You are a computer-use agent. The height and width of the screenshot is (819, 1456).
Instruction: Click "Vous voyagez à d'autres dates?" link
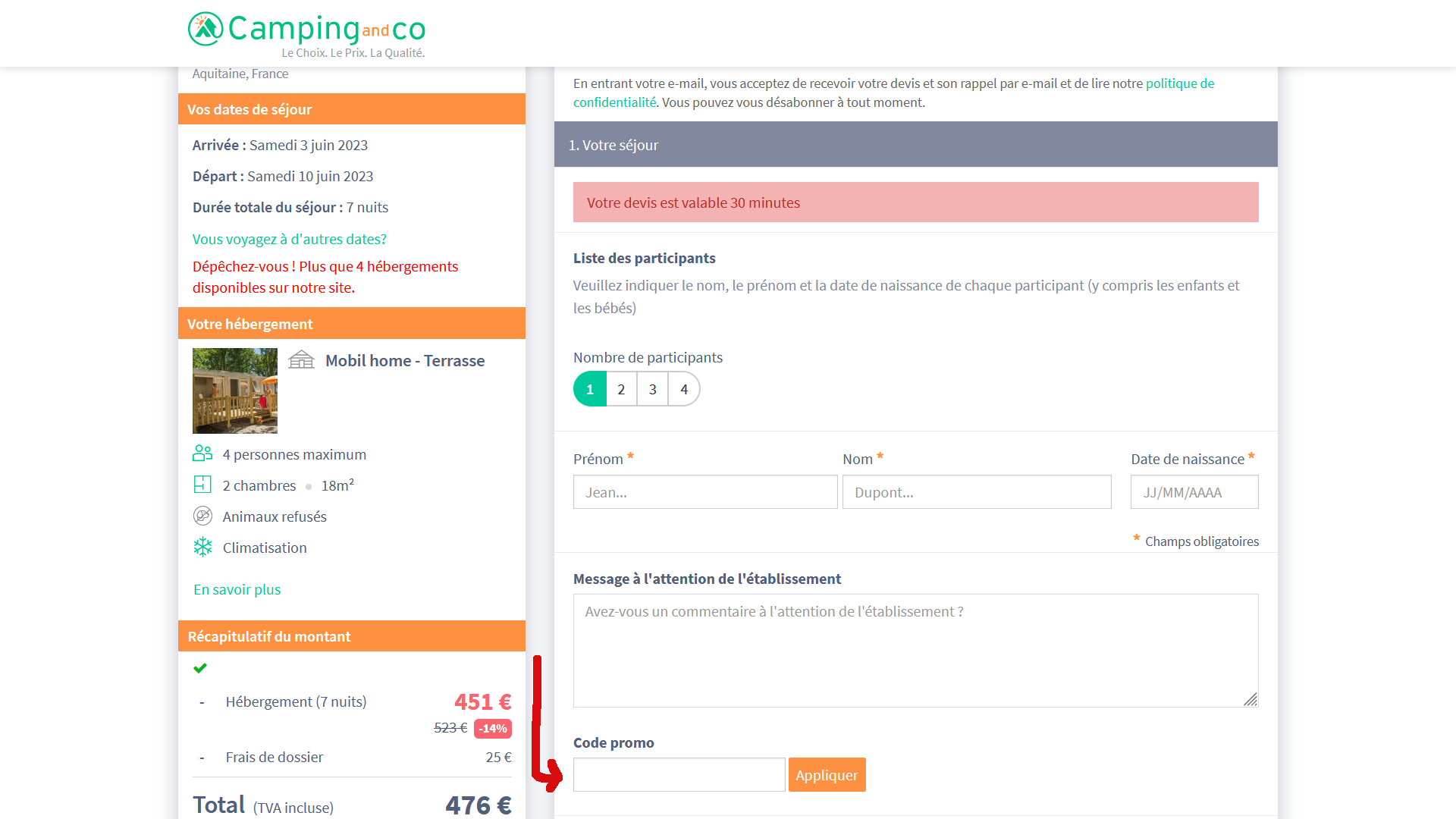coord(290,238)
